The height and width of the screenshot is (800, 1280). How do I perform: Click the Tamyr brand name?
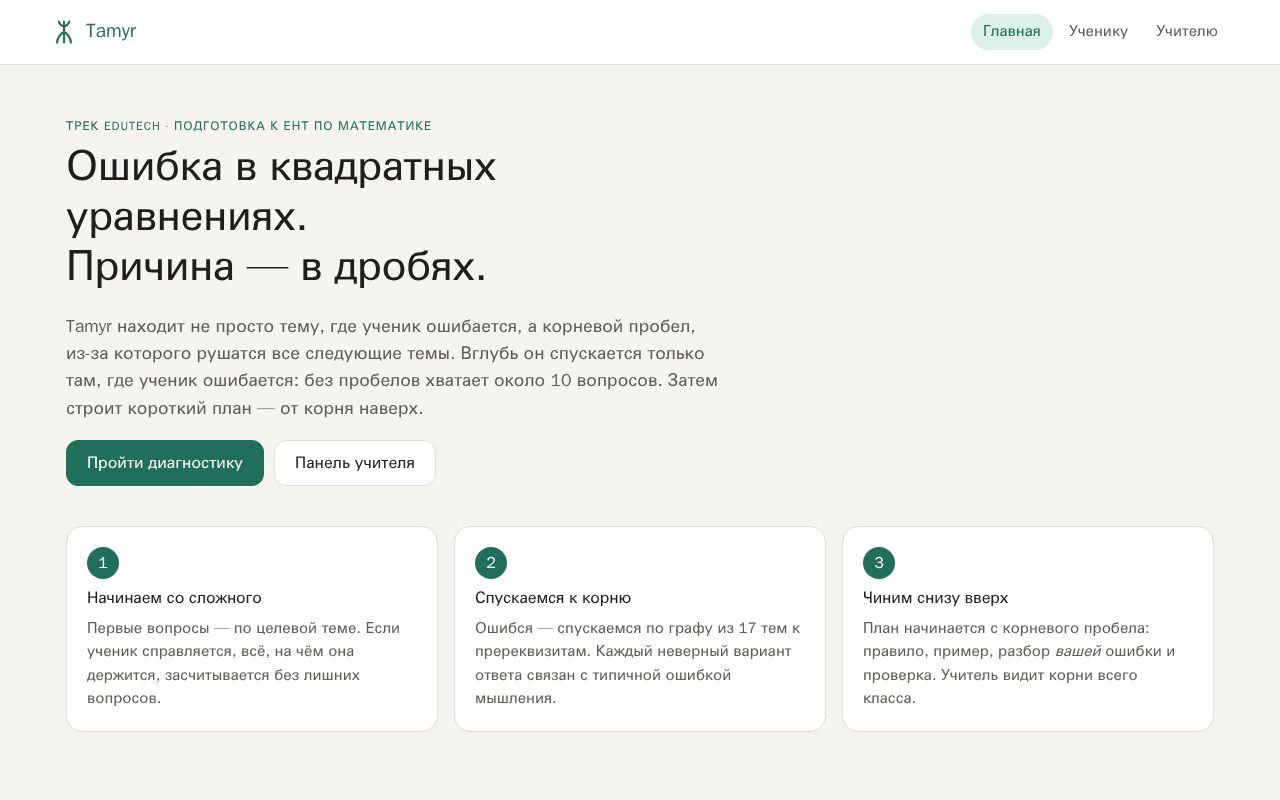pos(111,31)
